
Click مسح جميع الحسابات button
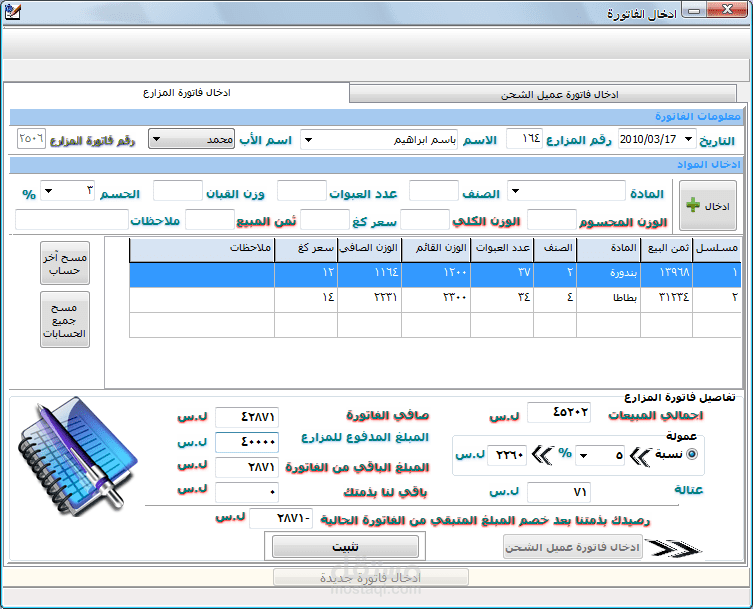coord(65,319)
